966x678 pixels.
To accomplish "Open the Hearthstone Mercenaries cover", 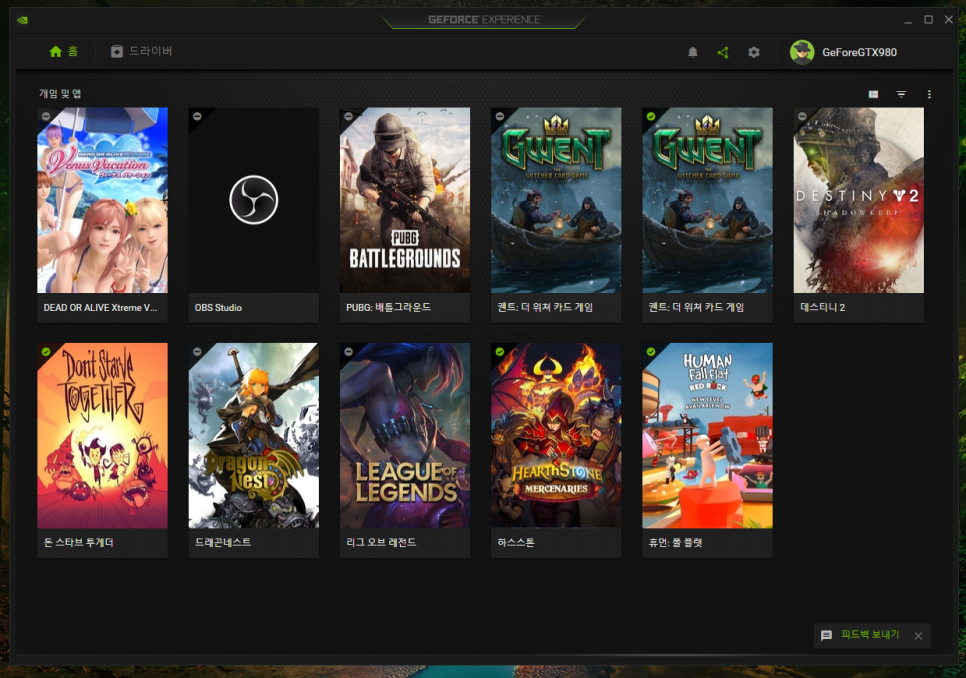I will pyautogui.click(x=556, y=435).
